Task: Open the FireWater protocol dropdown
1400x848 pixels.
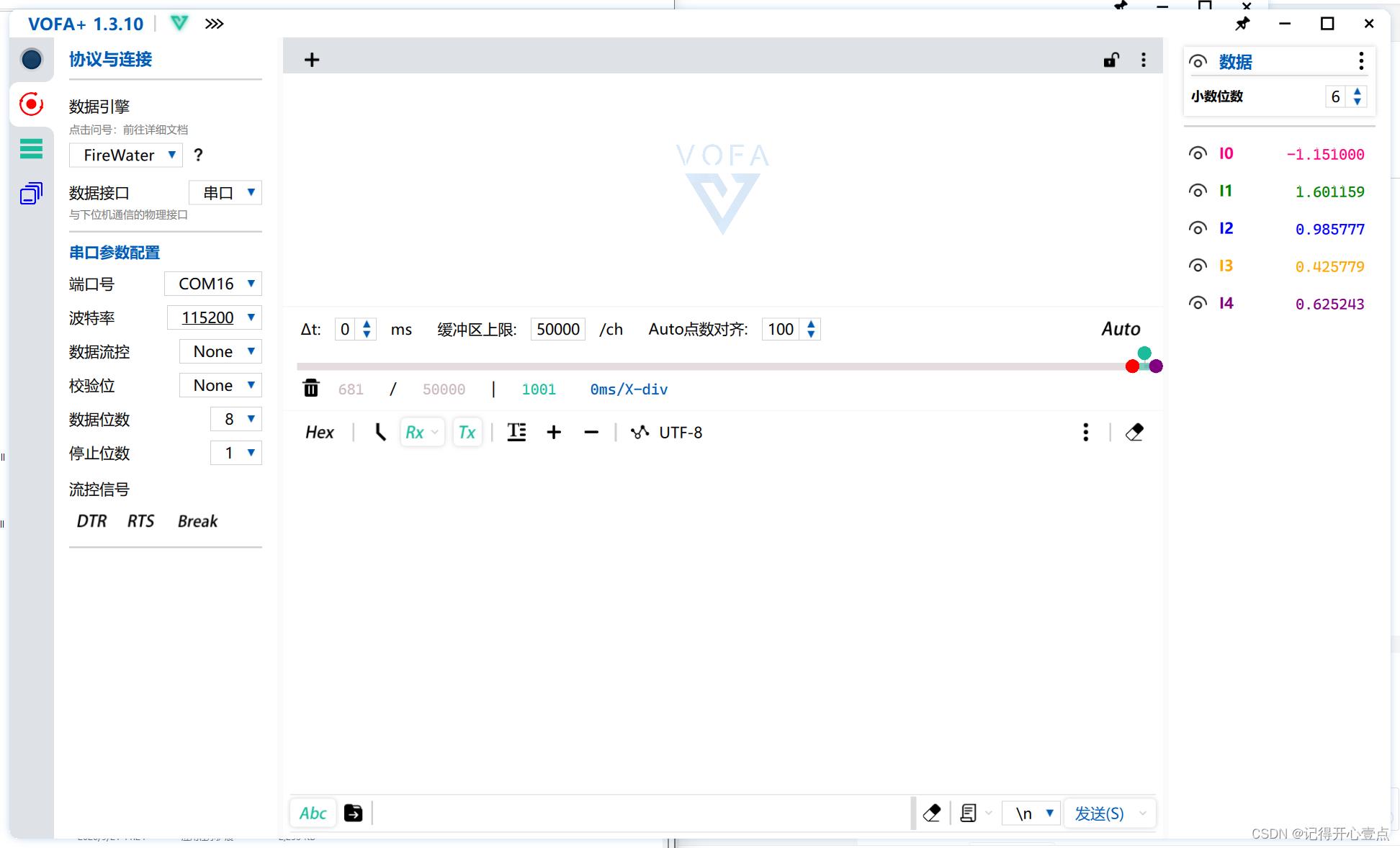Action: click(x=125, y=155)
